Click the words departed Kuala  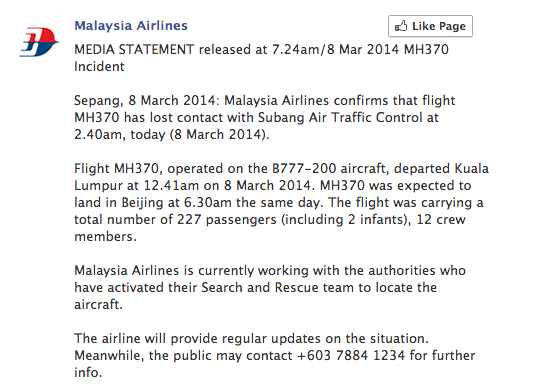pos(441,169)
